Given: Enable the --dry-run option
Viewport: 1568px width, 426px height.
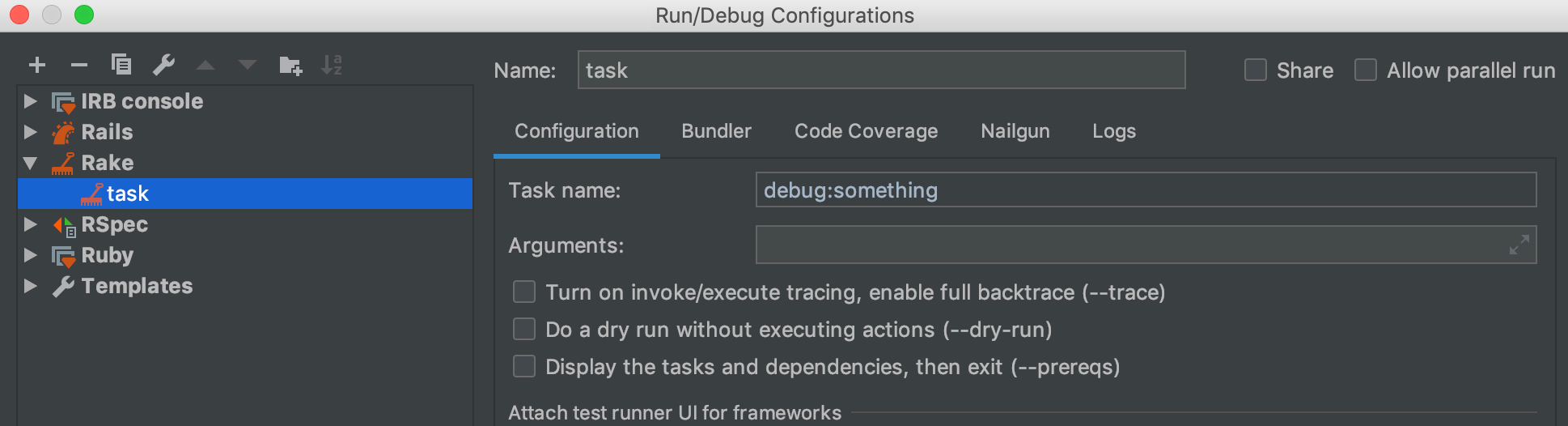Looking at the screenshot, I should point(524,329).
